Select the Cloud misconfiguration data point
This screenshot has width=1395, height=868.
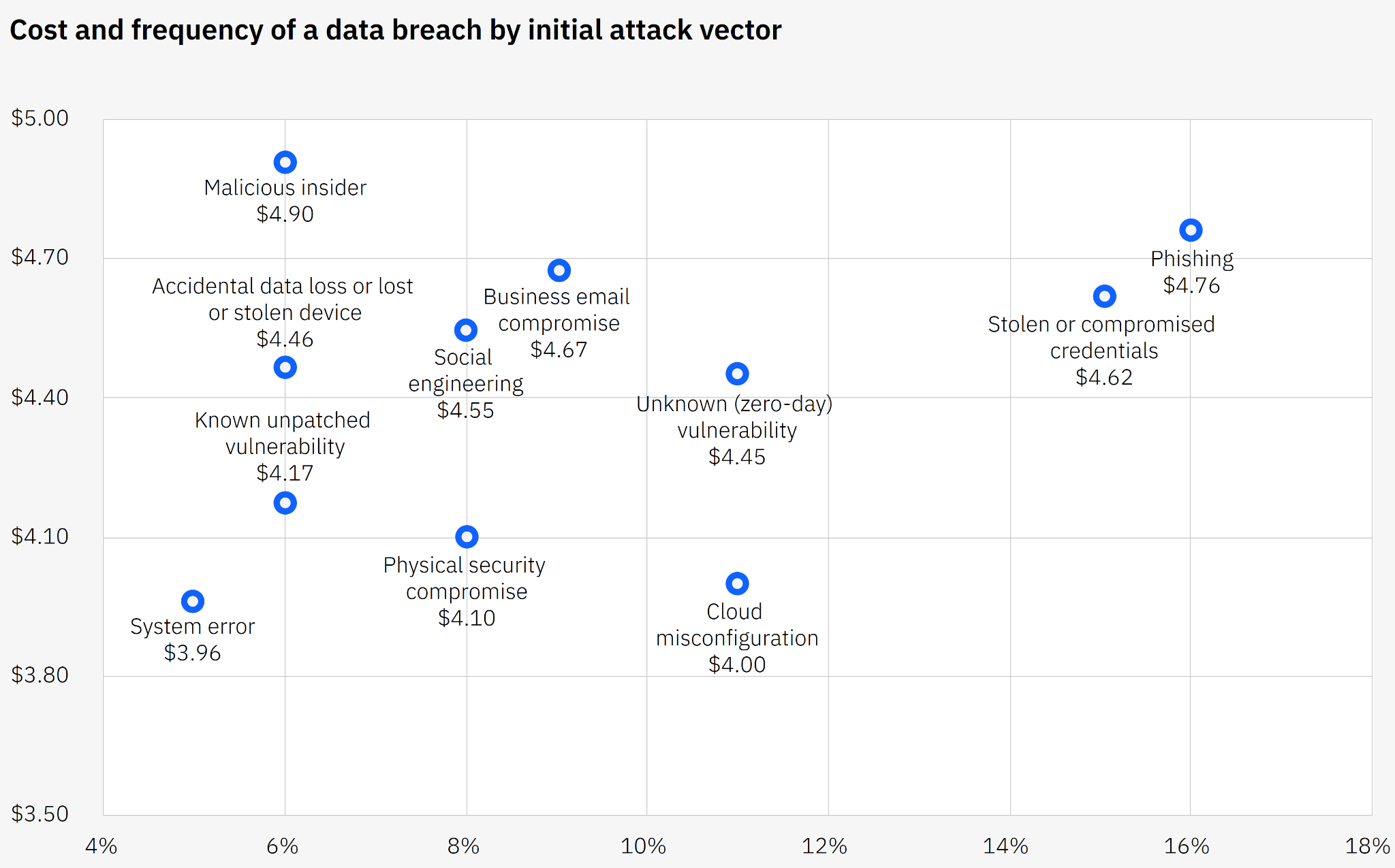click(x=737, y=583)
